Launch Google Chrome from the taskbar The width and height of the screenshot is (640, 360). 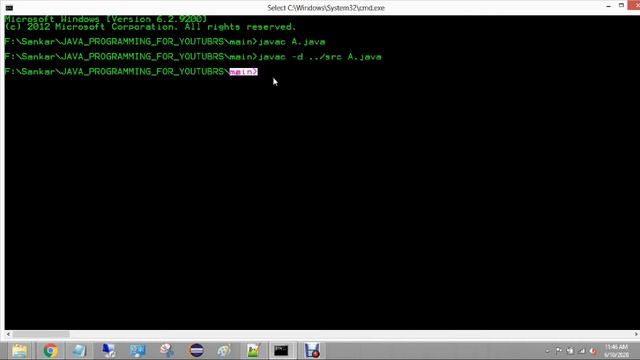(x=51, y=350)
